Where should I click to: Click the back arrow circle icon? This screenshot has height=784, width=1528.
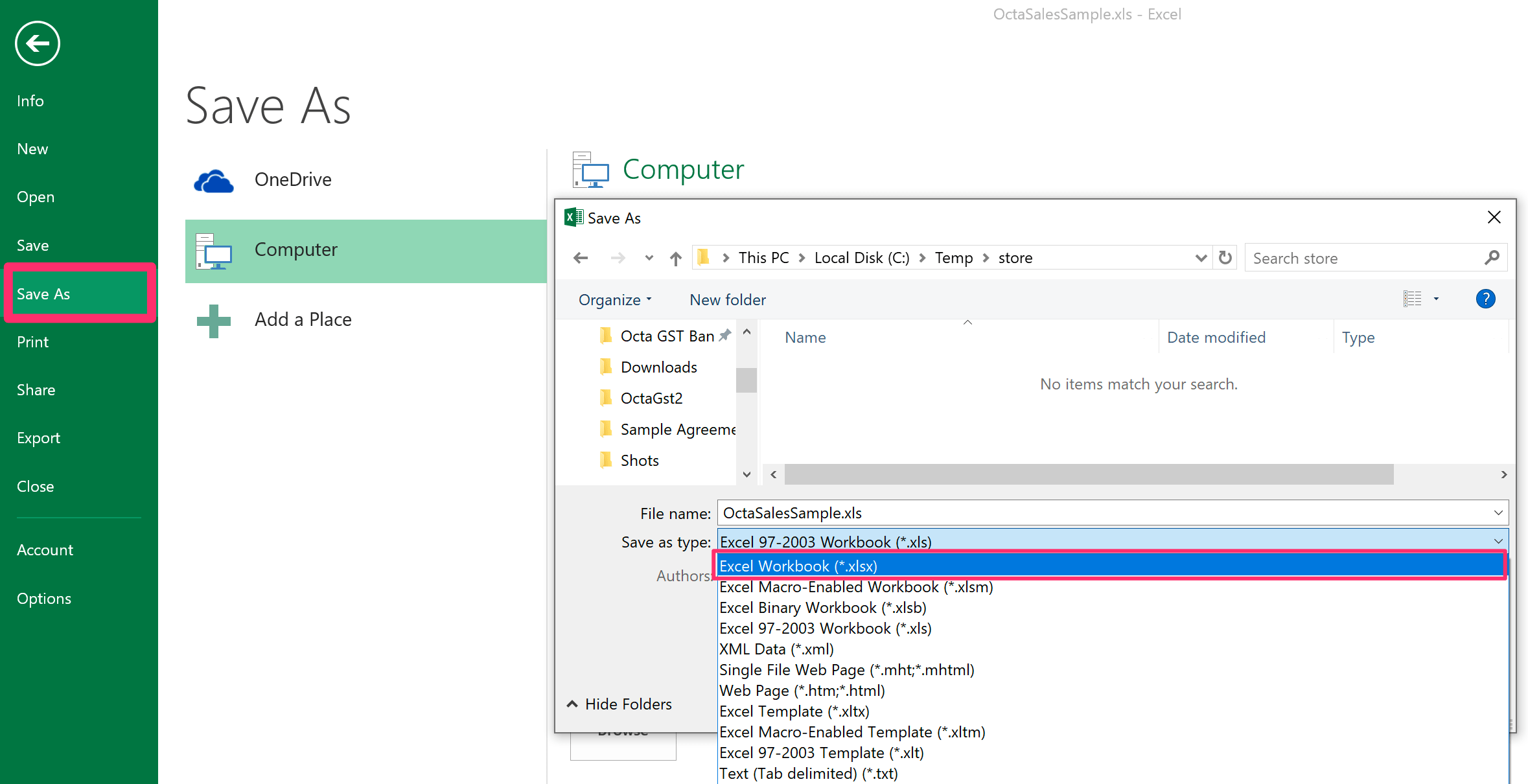(38, 43)
